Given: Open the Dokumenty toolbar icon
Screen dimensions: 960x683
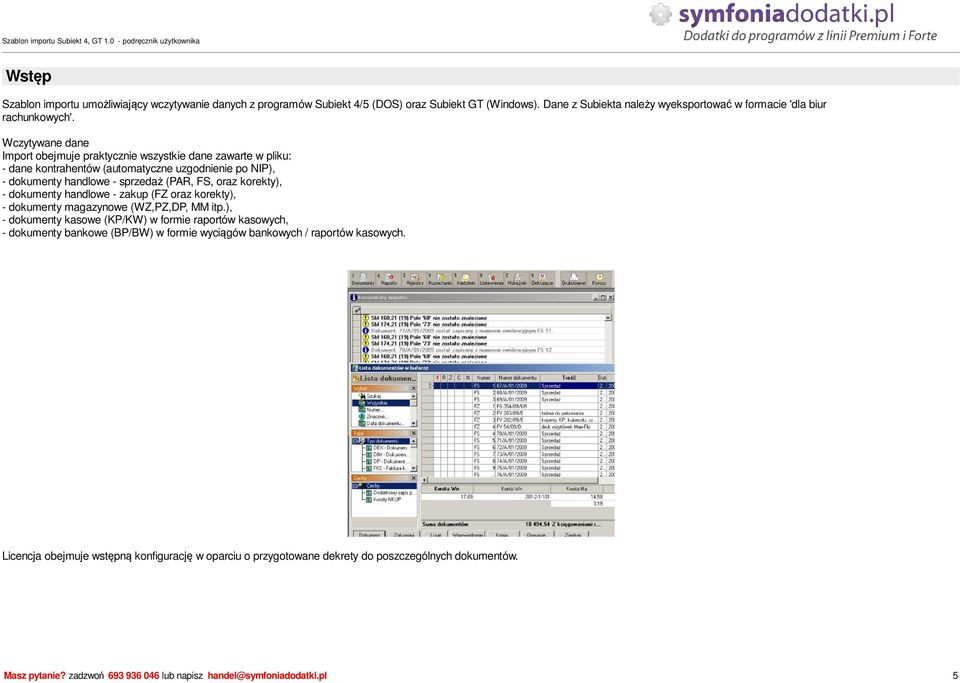Looking at the screenshot, I should tap(363, 280).
